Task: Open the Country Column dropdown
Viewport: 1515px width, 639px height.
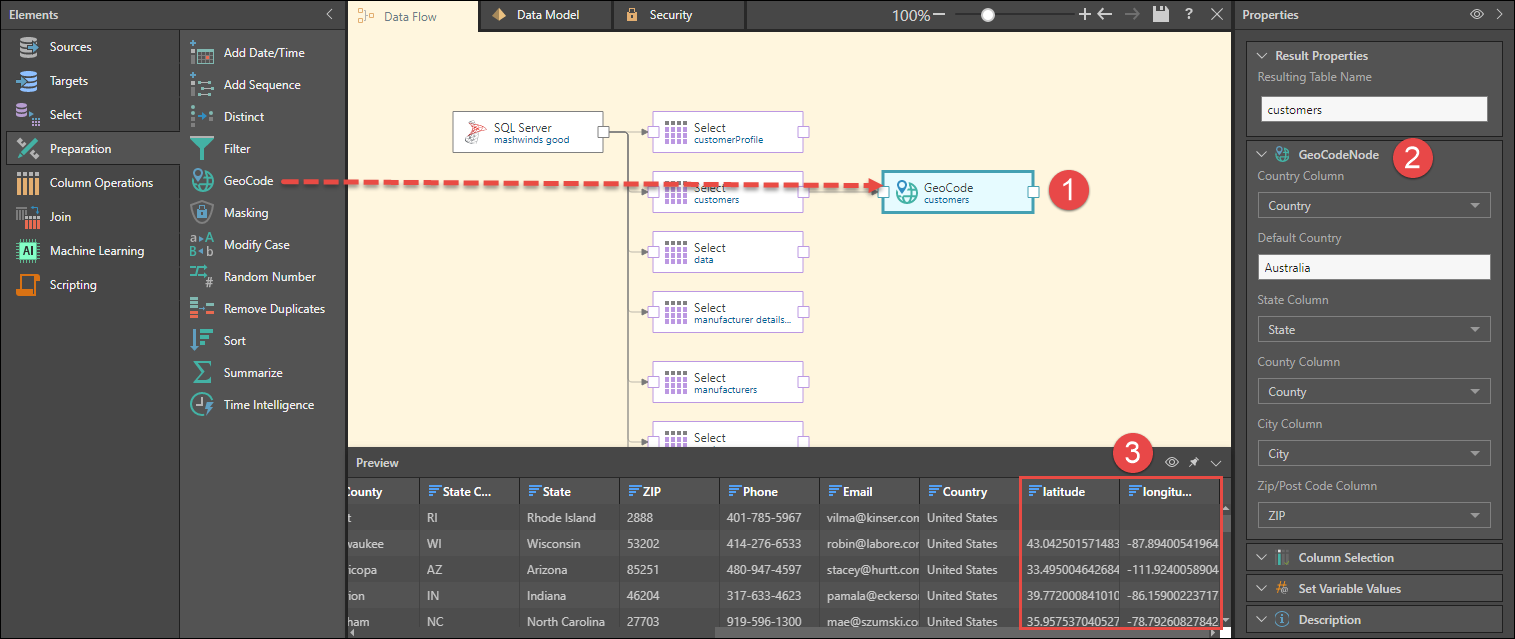Action: tap(1373, 206)
